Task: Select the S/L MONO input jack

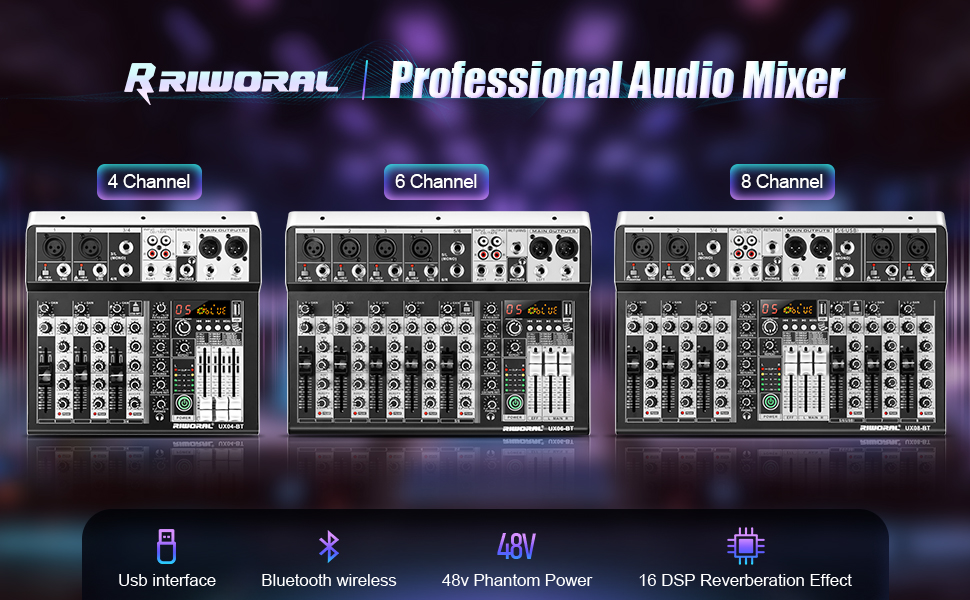Action: coord(458,249)
